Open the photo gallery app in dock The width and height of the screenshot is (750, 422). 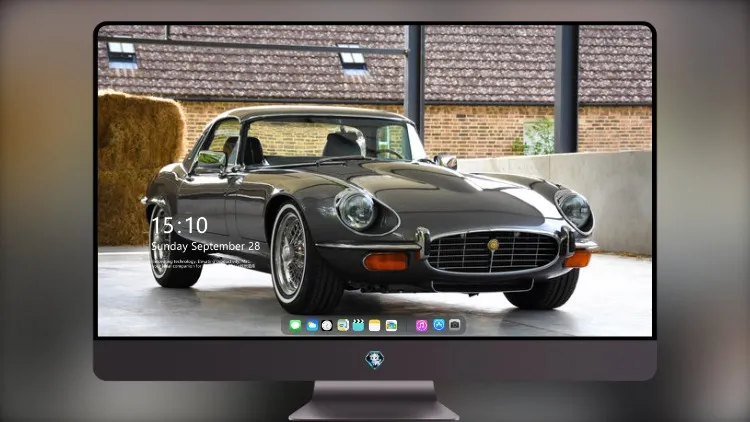coord(391,325)
